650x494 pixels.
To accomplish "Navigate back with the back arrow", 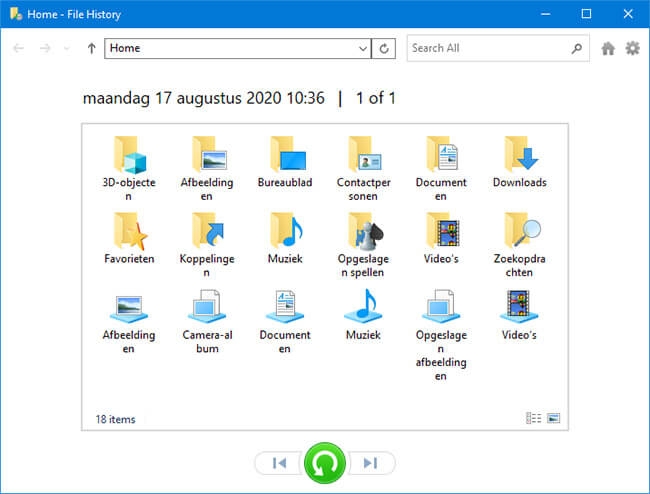I will tap(19, 48).
